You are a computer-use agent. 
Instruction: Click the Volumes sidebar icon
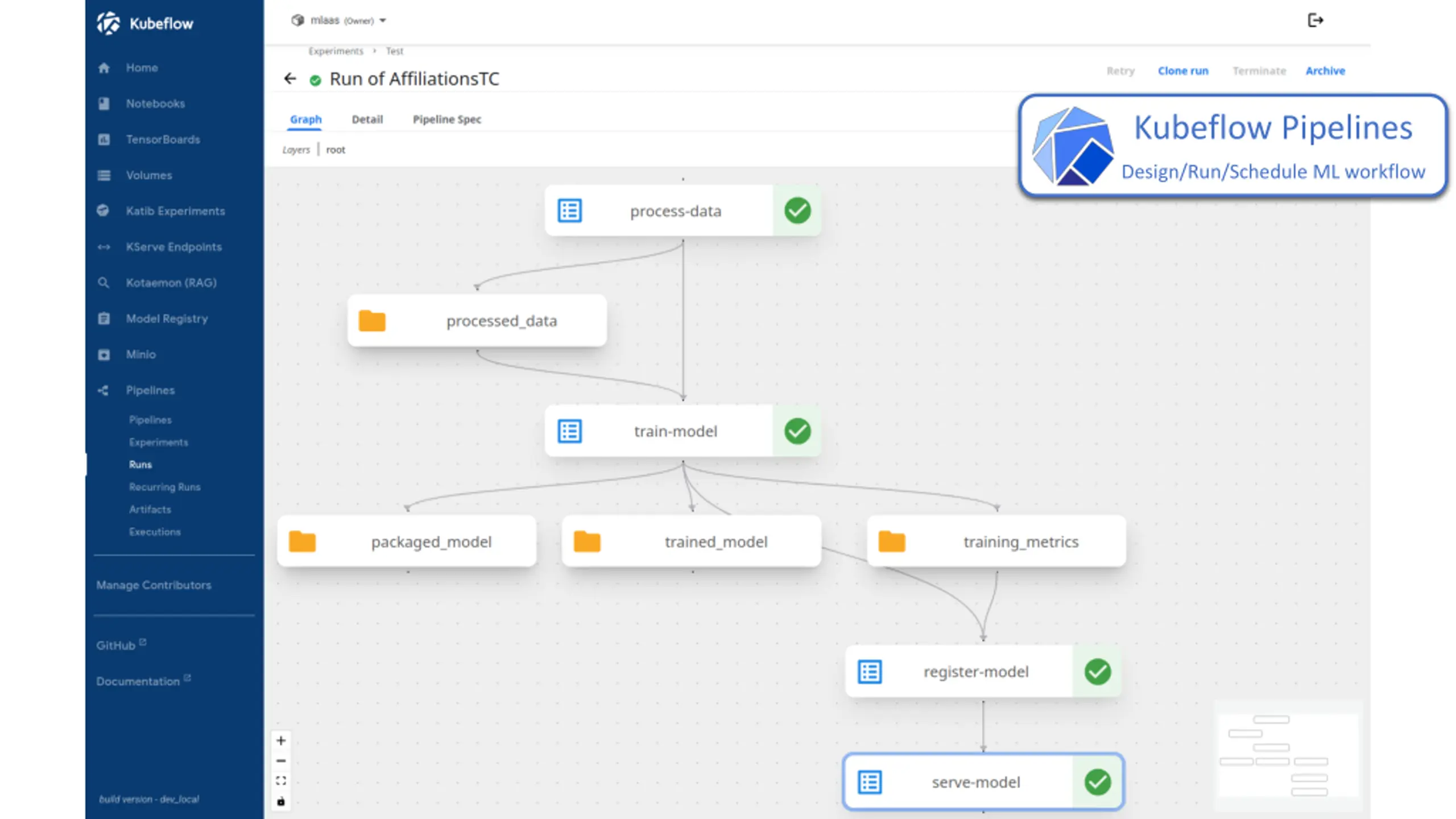[104, 175]
